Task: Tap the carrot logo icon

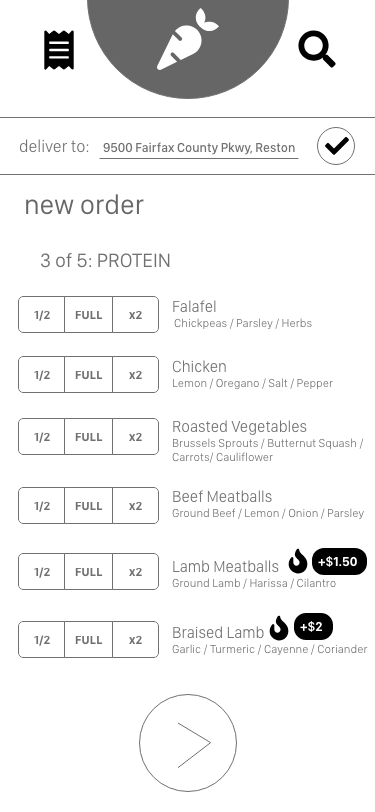Action: pos(188,39)
